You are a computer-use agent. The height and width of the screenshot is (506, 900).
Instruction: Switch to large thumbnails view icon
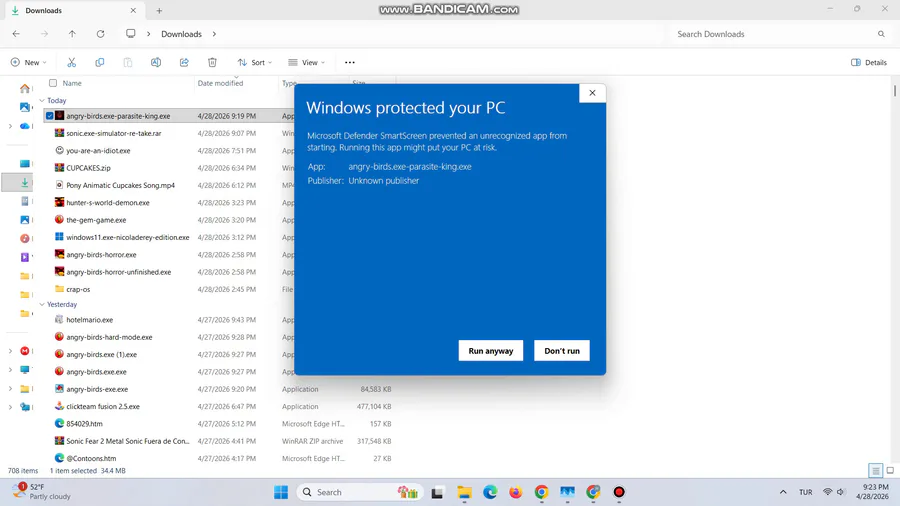click(890, 470)
